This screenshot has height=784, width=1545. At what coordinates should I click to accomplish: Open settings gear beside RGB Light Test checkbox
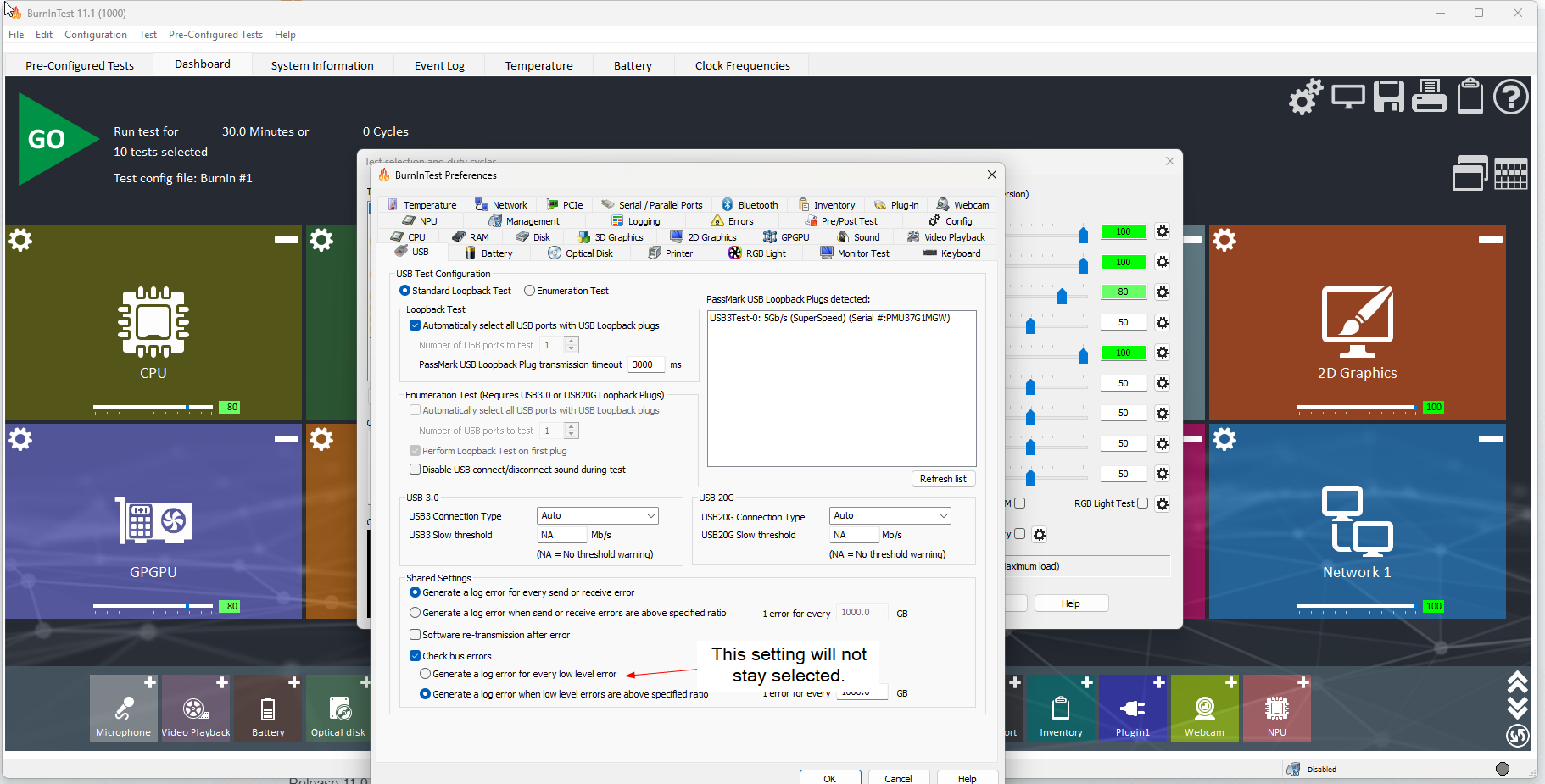pos(1163,504)
